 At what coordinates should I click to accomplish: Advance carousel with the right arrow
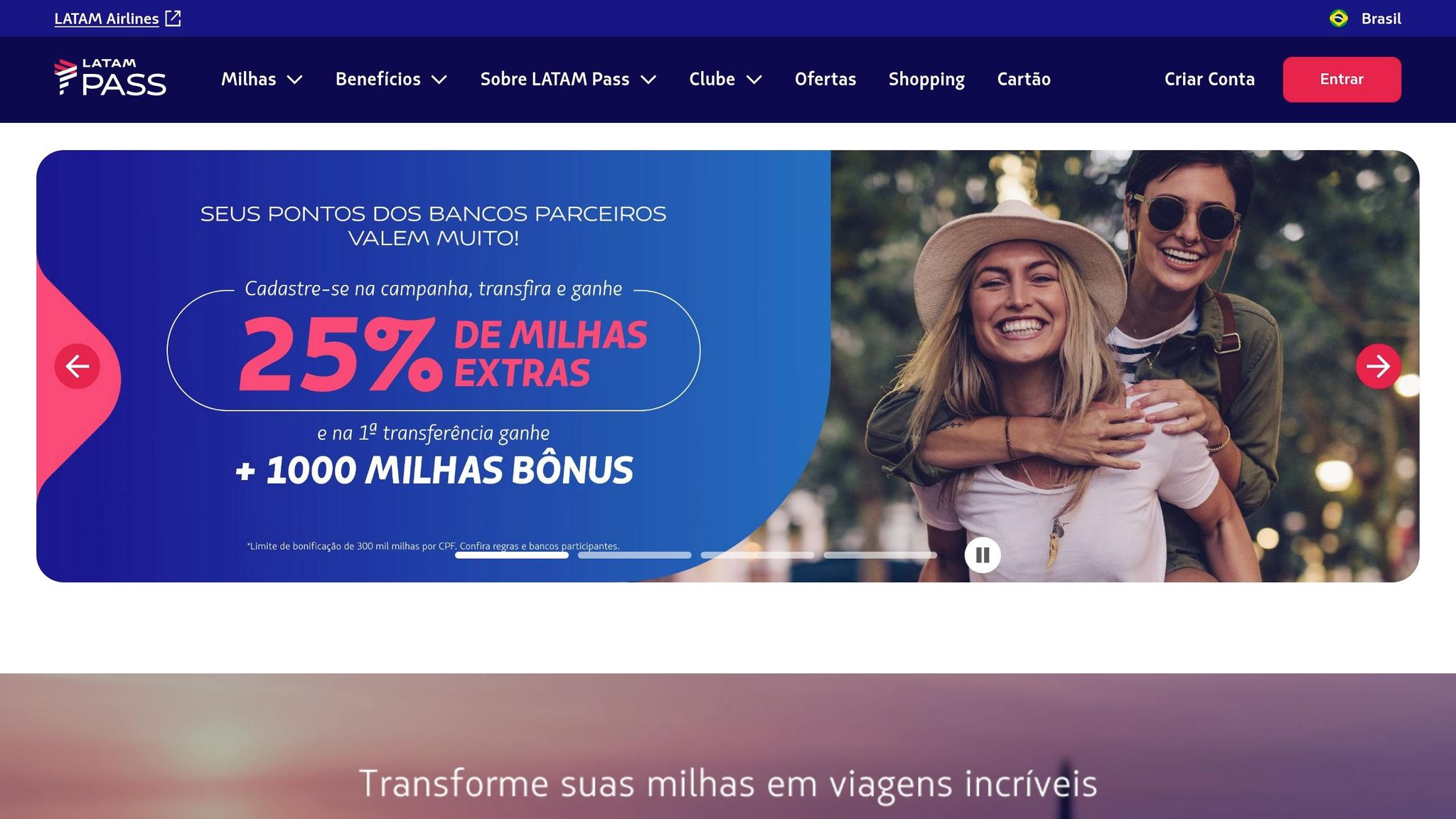1378,366
